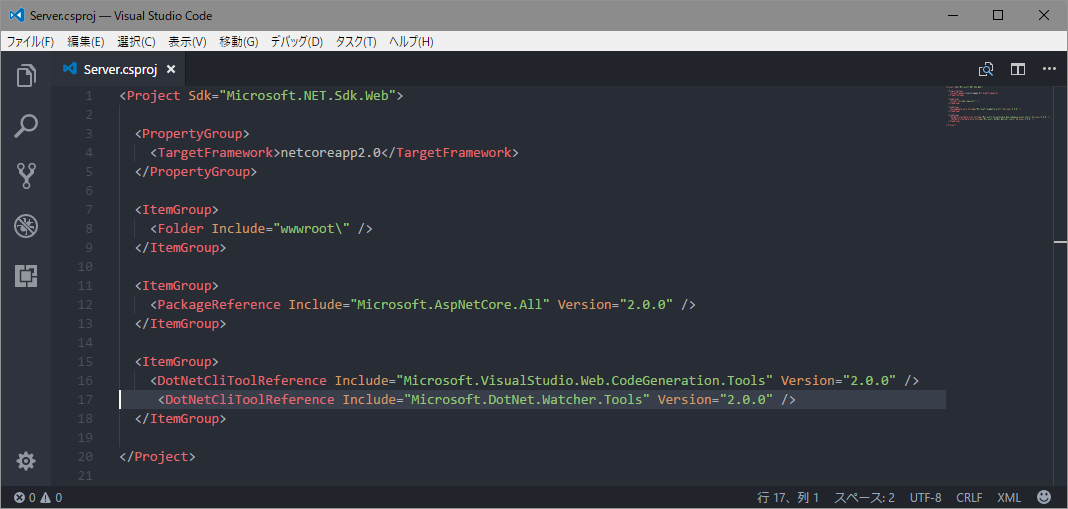Click opening ItemGroup tag on line 15
This screenshot has width=1068, height=509.
click(x=177, y=361)
